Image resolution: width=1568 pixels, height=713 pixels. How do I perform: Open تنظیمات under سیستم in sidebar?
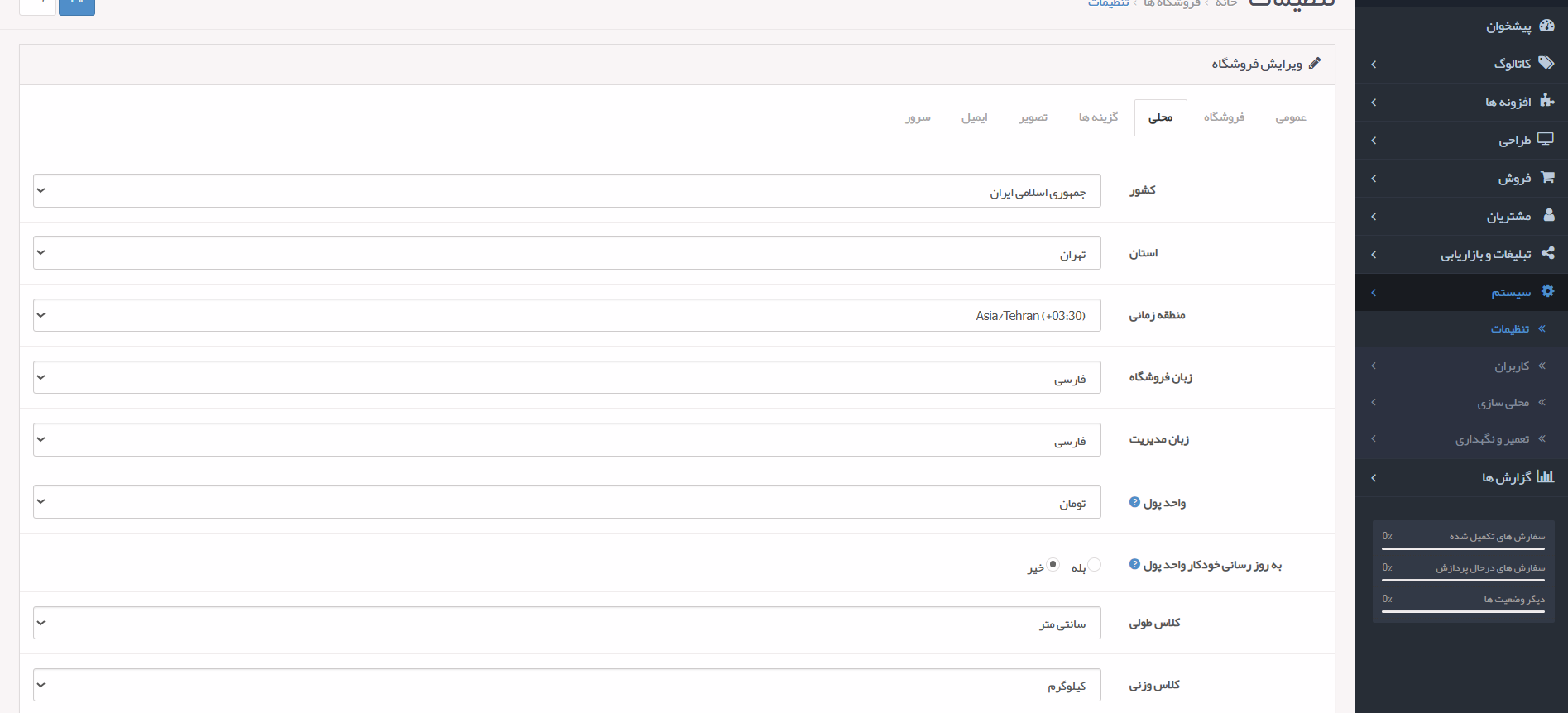[1510, 329]
